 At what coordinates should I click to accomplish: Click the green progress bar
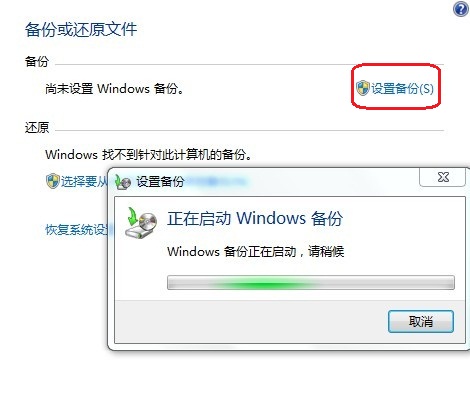(x=311, y=283)
